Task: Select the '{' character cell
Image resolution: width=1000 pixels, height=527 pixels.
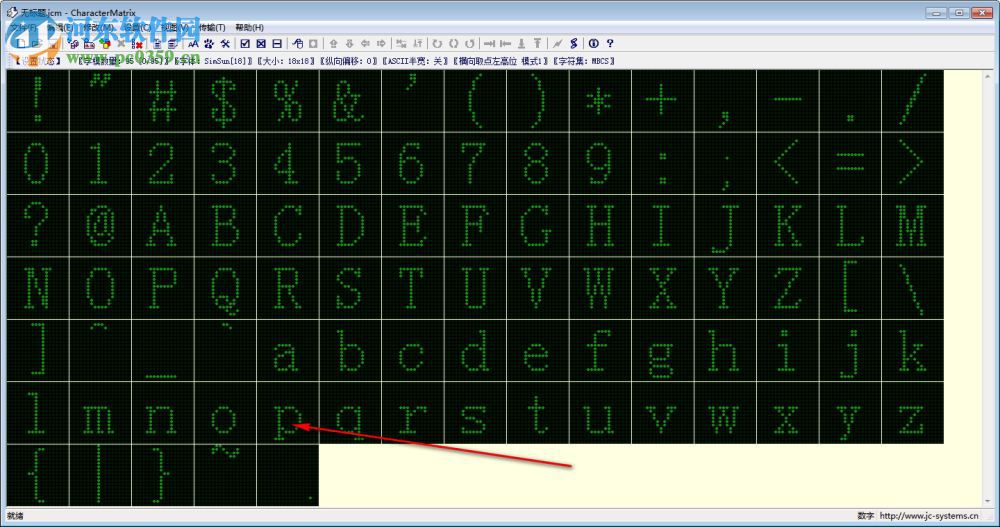Action: 38,476
